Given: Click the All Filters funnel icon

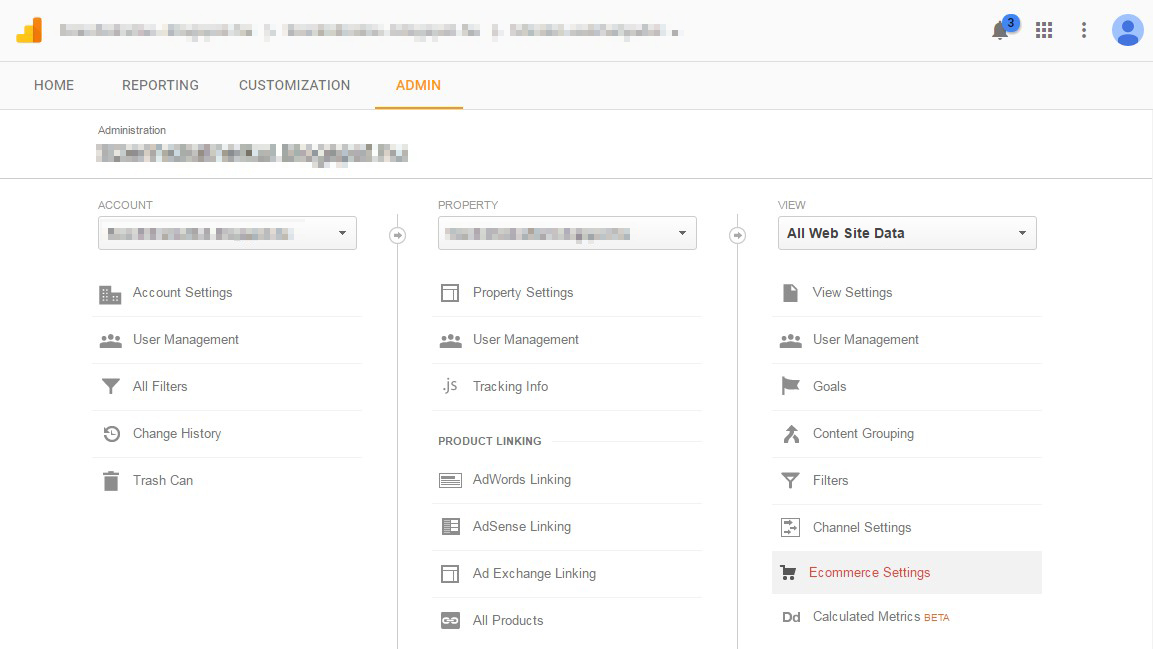Looking at the screenshot, I should [x=110, y=387].
